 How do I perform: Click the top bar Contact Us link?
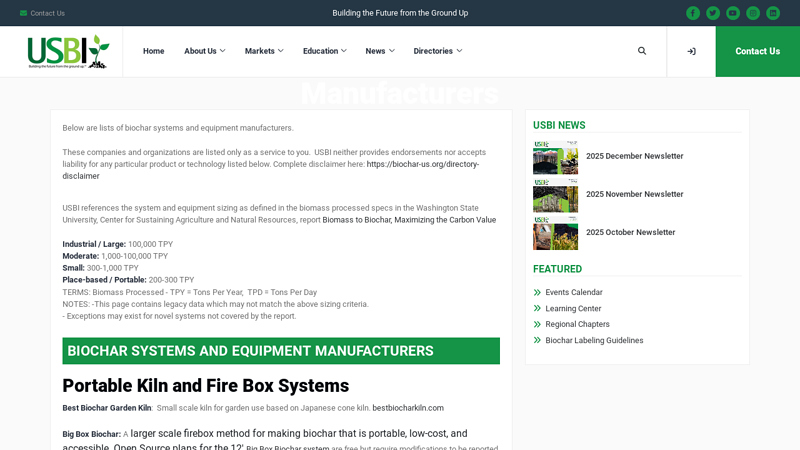47,13
